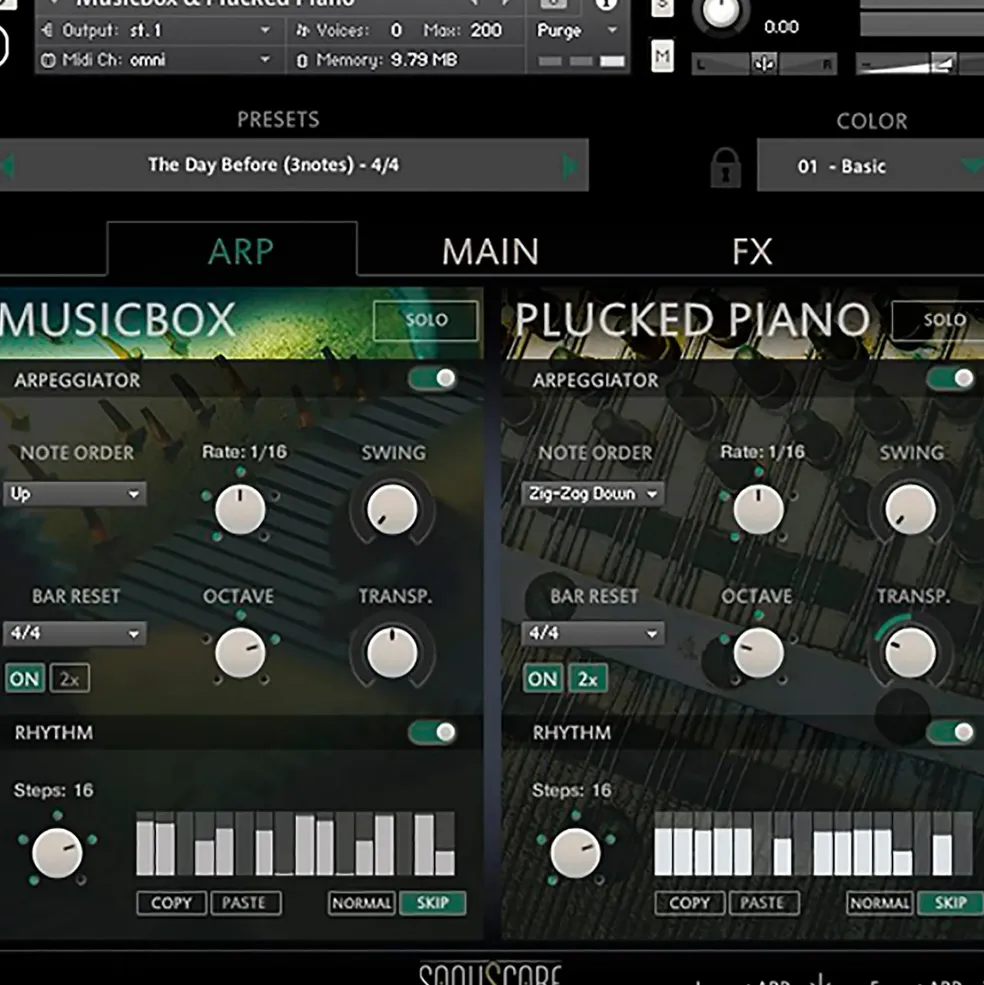Click the Musicbox Rate knob
984x985 pixels.
240,509
